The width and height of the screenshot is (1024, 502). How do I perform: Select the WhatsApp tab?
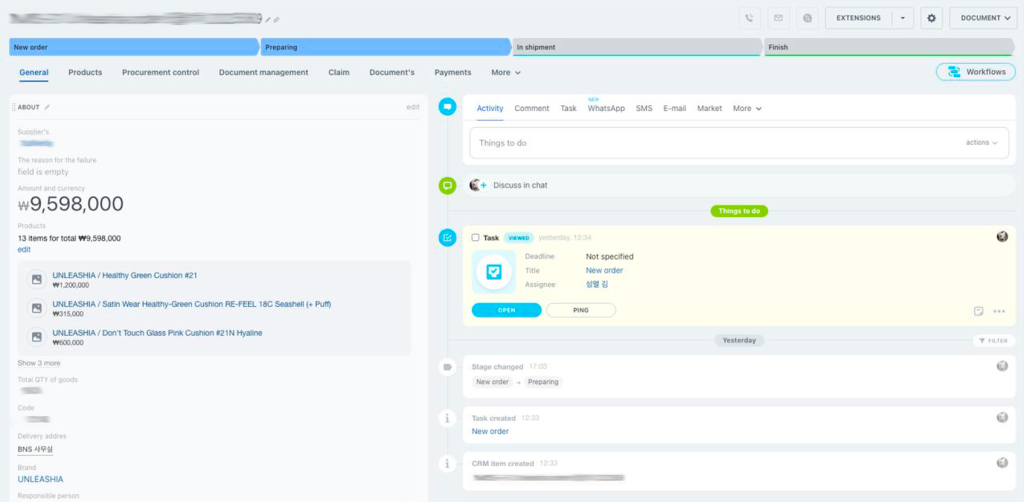click(606, 108)
